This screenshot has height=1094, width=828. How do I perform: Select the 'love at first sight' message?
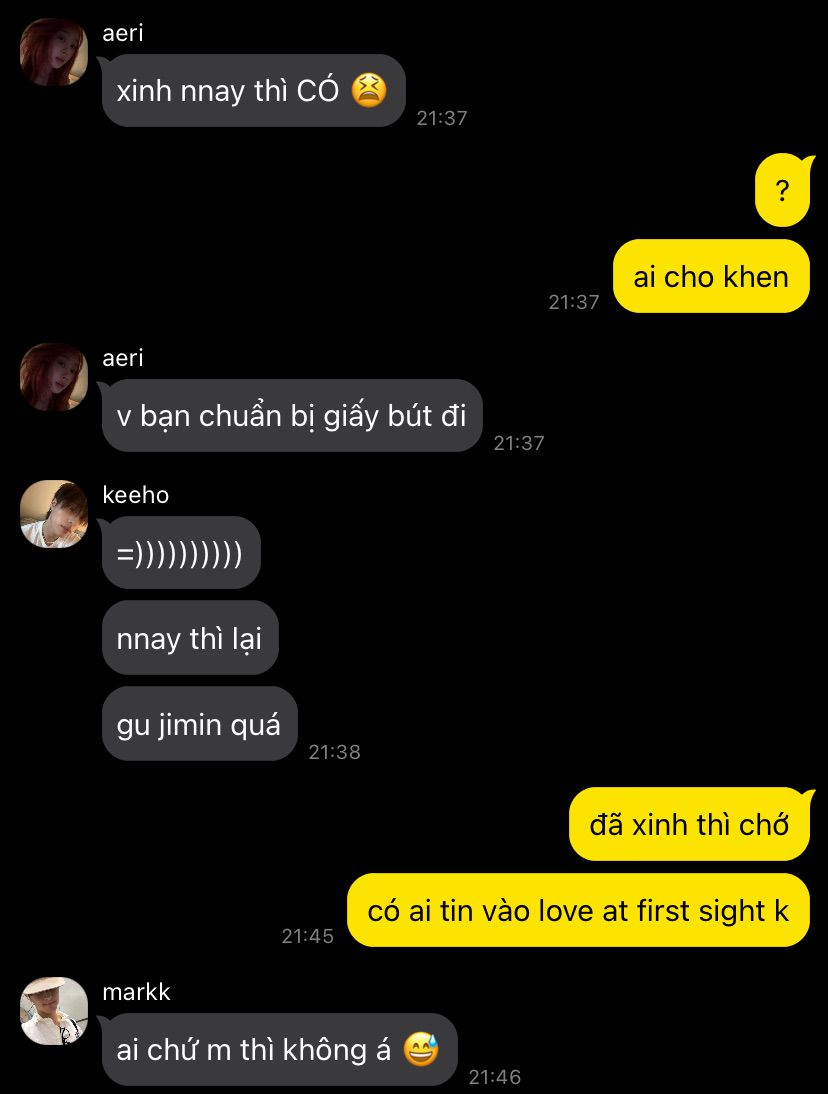point(578,910)
